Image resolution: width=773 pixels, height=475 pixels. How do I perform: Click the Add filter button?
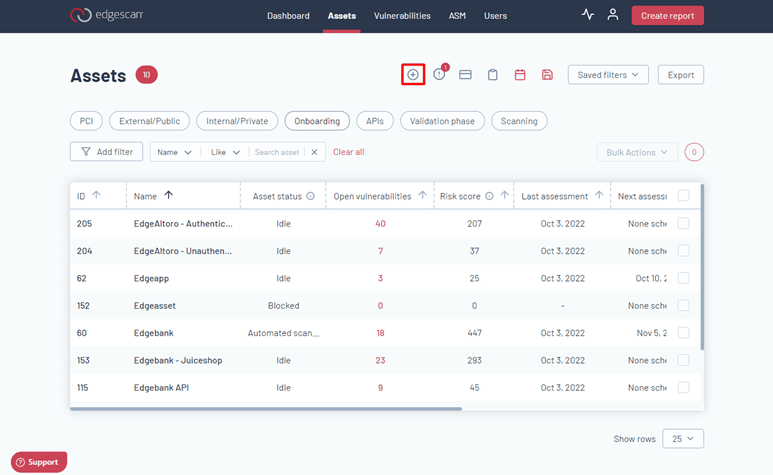coord(106,152)
